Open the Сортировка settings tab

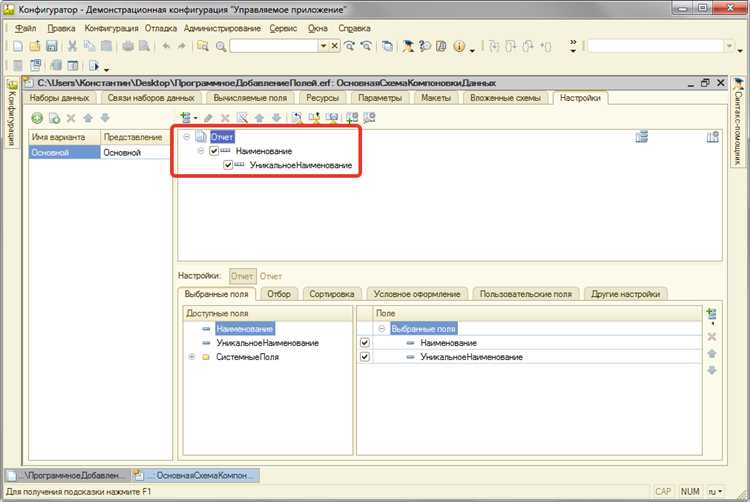332,294
